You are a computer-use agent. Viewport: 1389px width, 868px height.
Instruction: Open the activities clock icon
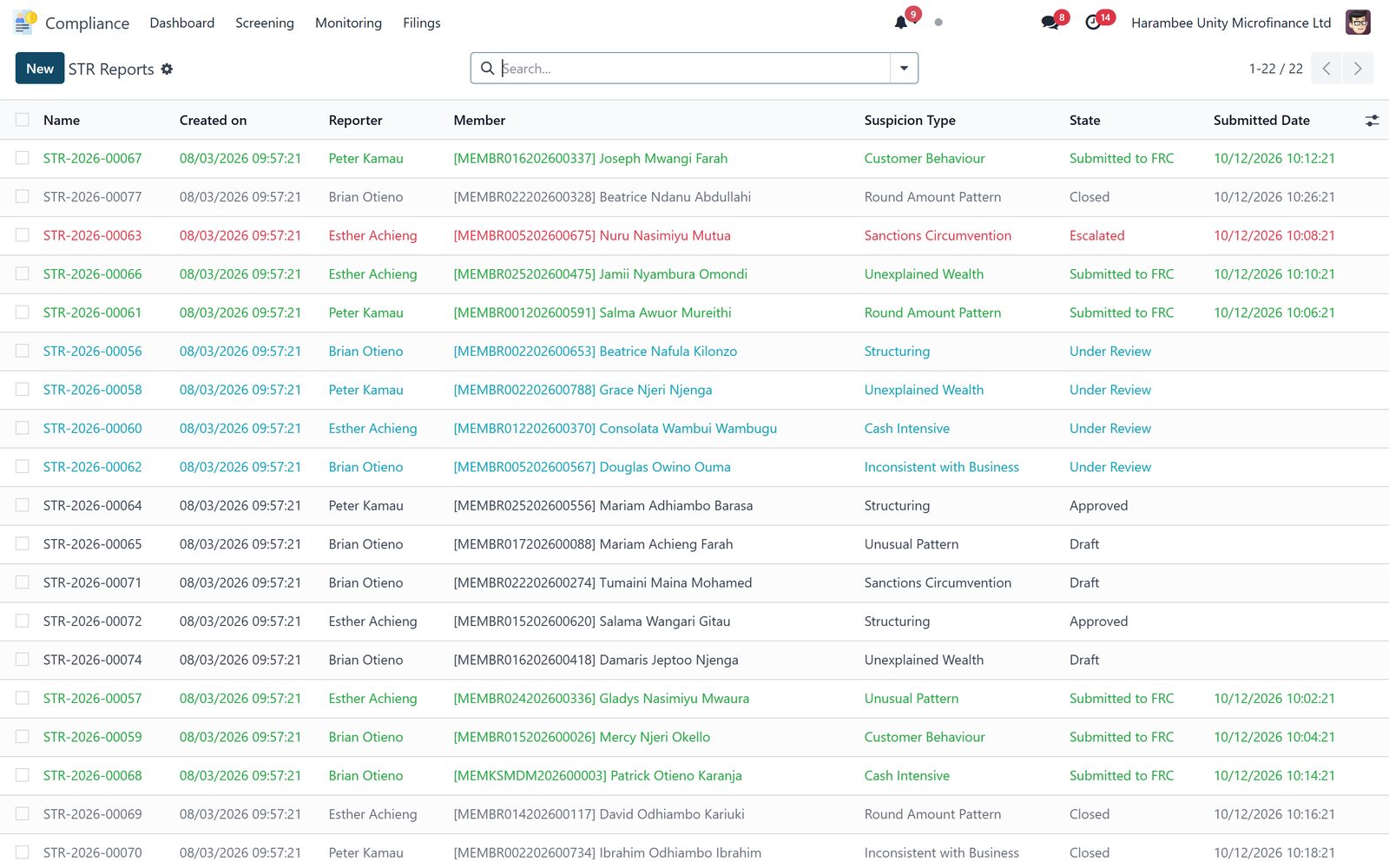click(x=1093, y=23)
